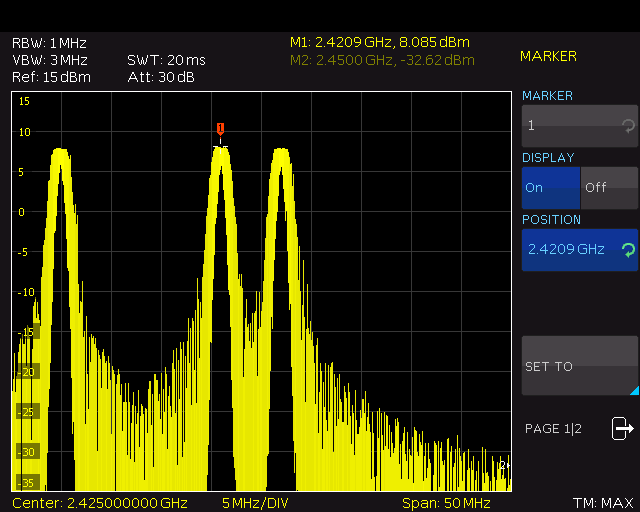Viewport: 640px width, 512px height.
Task: Click rotary icon in POSITION field
Action: 628,249
